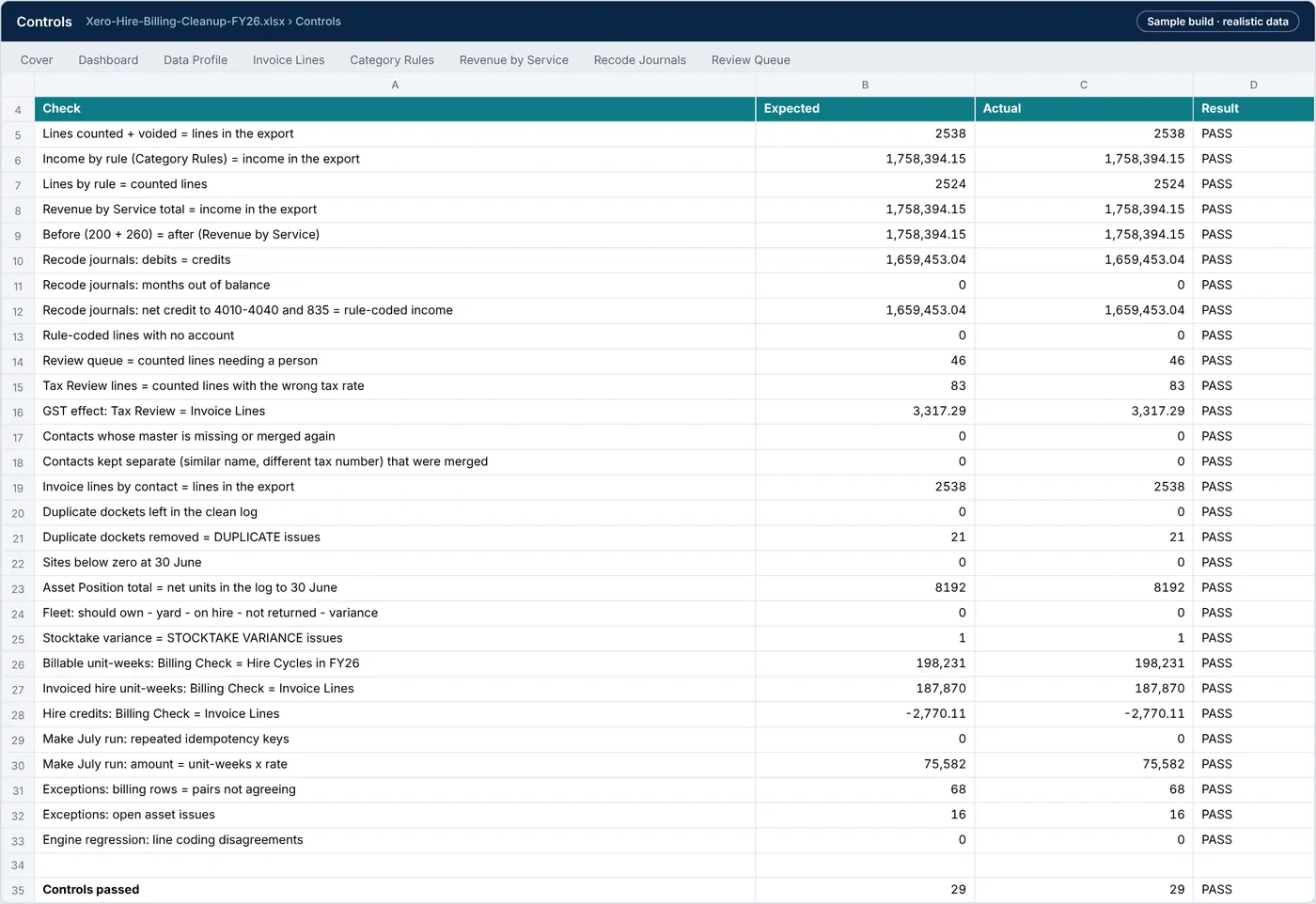
Task: Click the 'Expected' header cell
Action: 865,109
